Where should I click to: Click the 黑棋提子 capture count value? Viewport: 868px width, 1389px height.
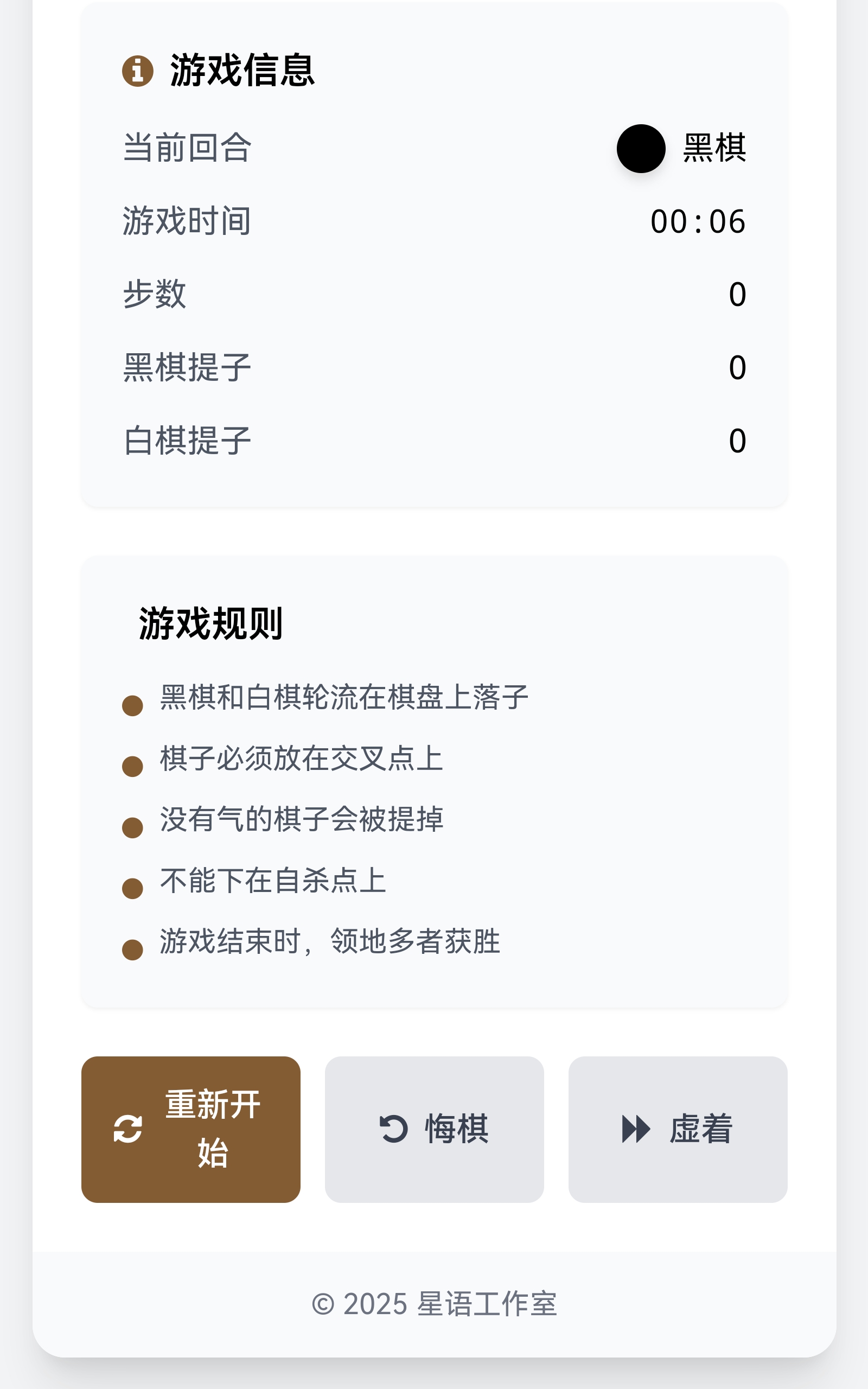point(737,367)
